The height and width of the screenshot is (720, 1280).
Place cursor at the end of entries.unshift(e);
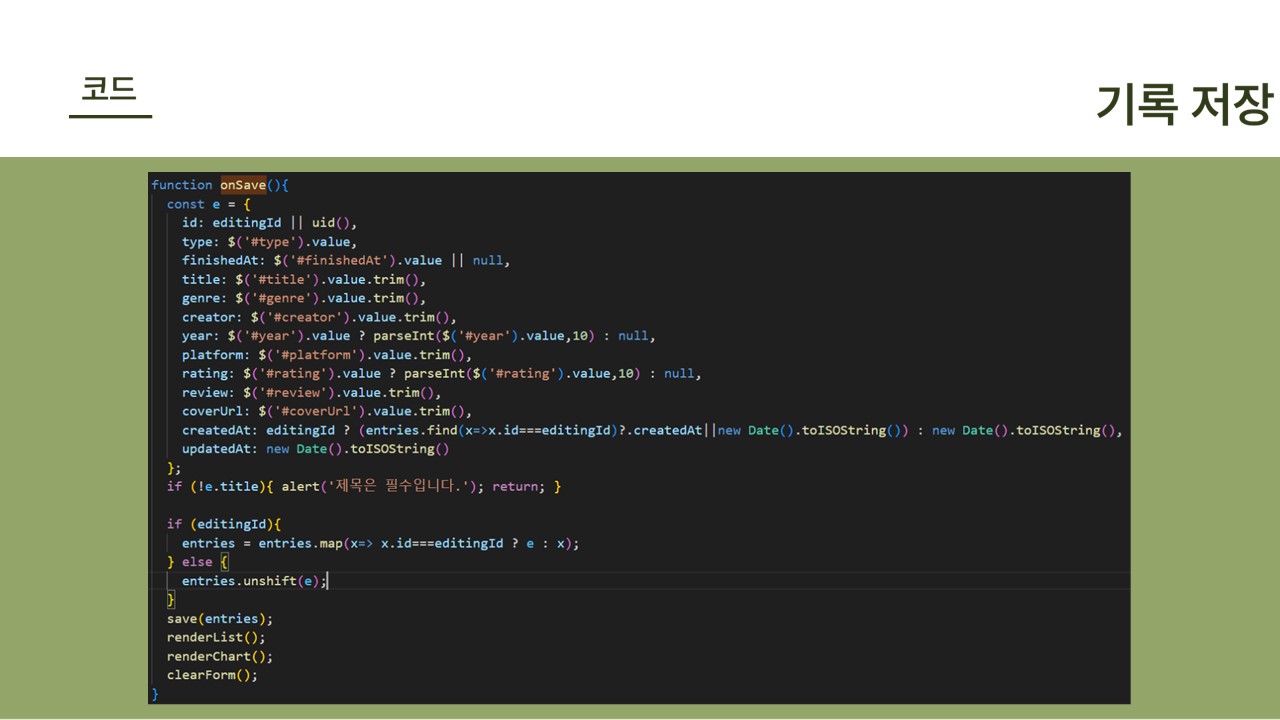(x=327, y=581)
